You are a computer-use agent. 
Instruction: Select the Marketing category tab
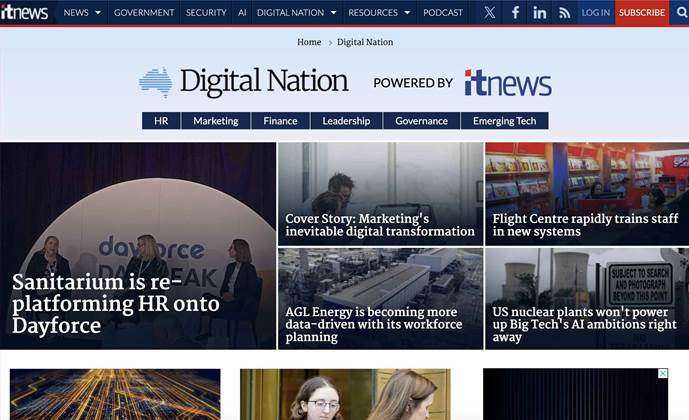[x=216, y=121]
